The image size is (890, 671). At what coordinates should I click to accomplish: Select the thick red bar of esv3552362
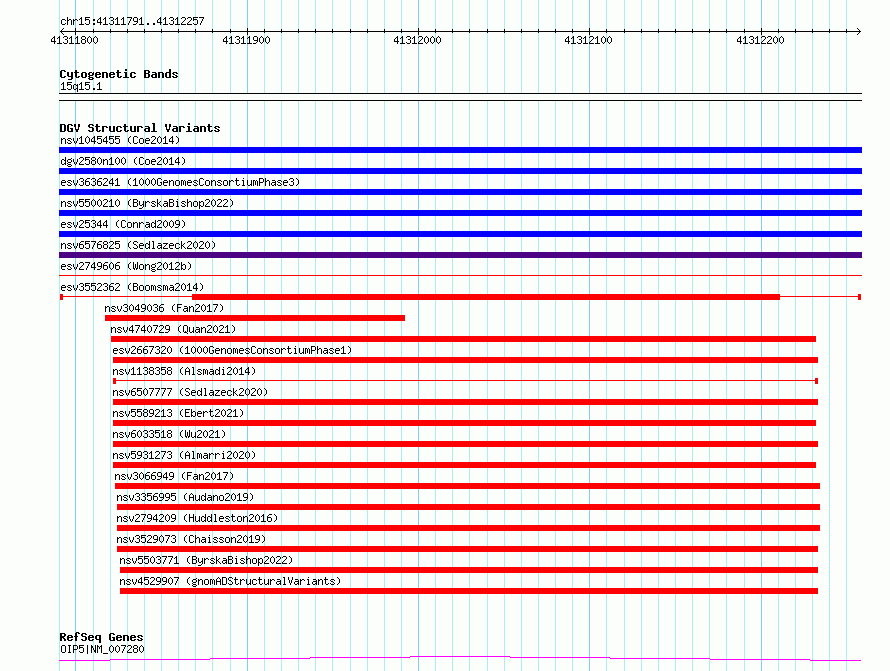click(486, 297)
